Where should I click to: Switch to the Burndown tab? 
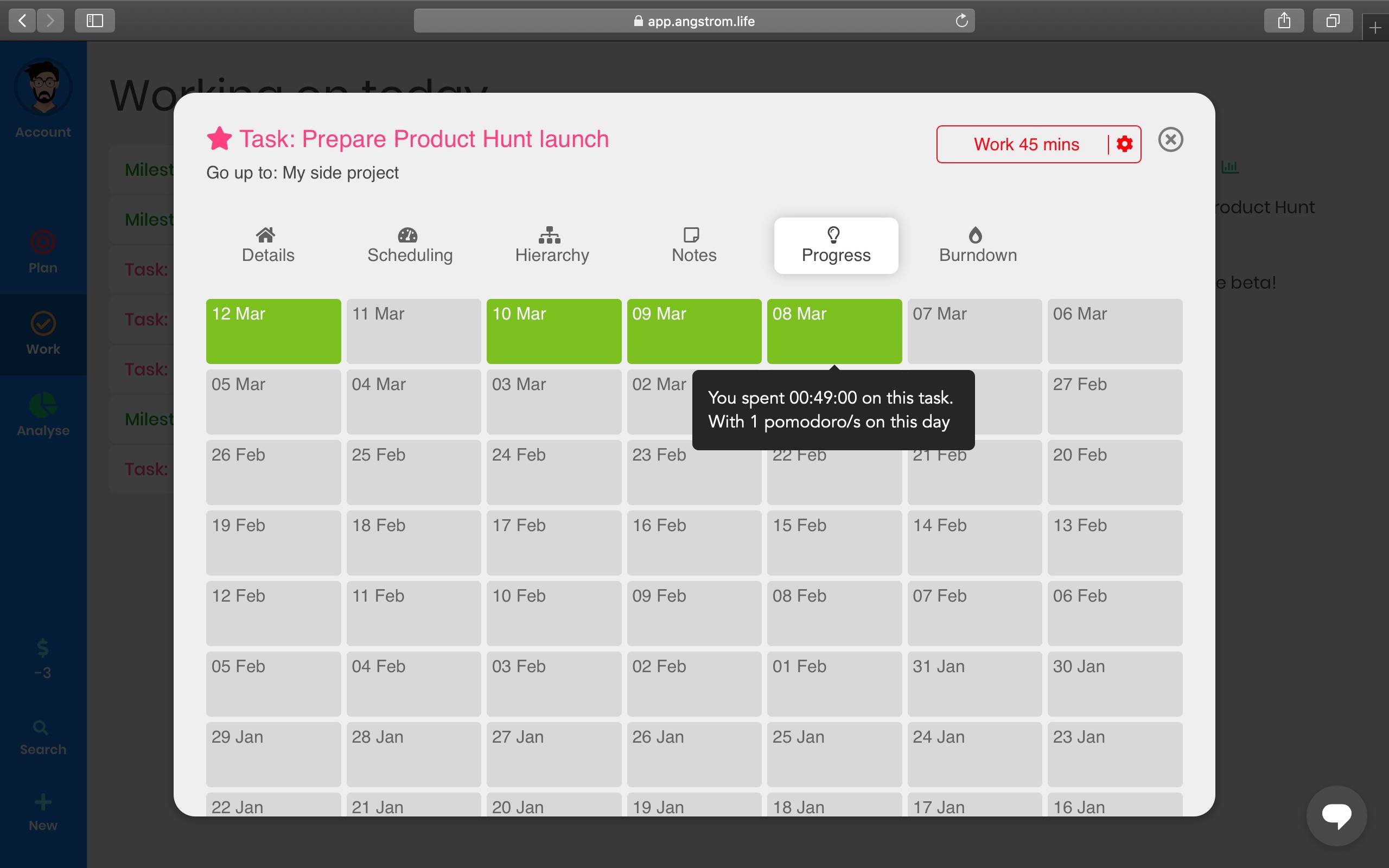click(978, 246)
